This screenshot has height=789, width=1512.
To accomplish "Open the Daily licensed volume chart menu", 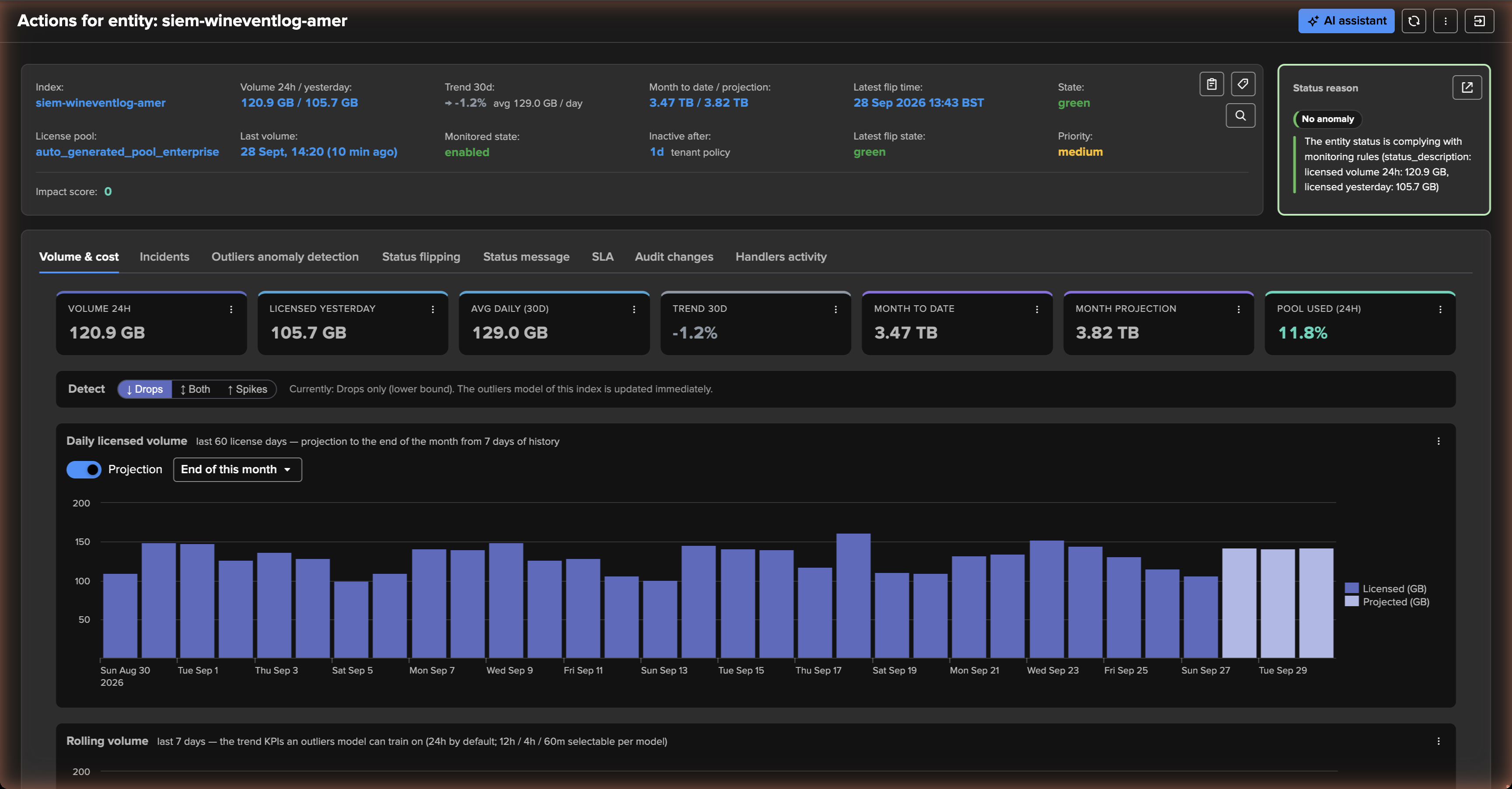I will click(1438, 441).
